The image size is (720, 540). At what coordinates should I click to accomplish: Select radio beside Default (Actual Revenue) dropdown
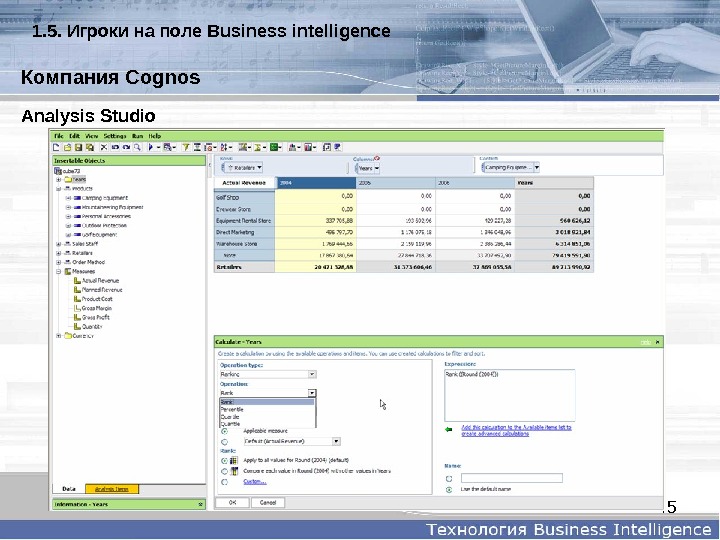[225, 442]
